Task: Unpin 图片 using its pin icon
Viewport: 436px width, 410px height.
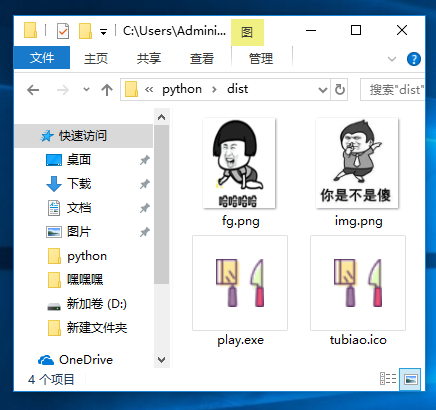Action: click(x=144, y=232)
